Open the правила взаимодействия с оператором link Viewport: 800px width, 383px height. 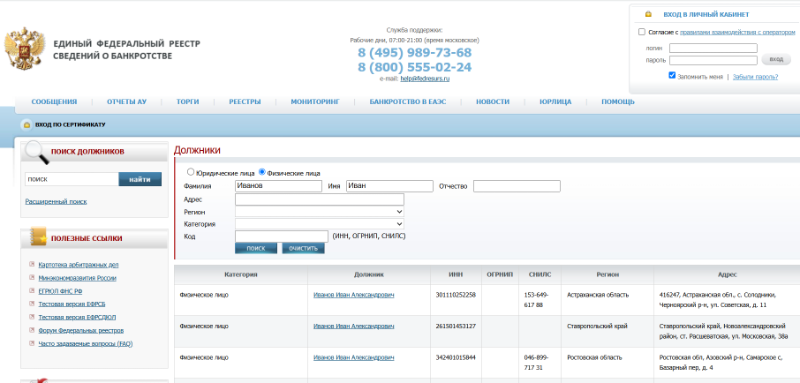[737, 32]
